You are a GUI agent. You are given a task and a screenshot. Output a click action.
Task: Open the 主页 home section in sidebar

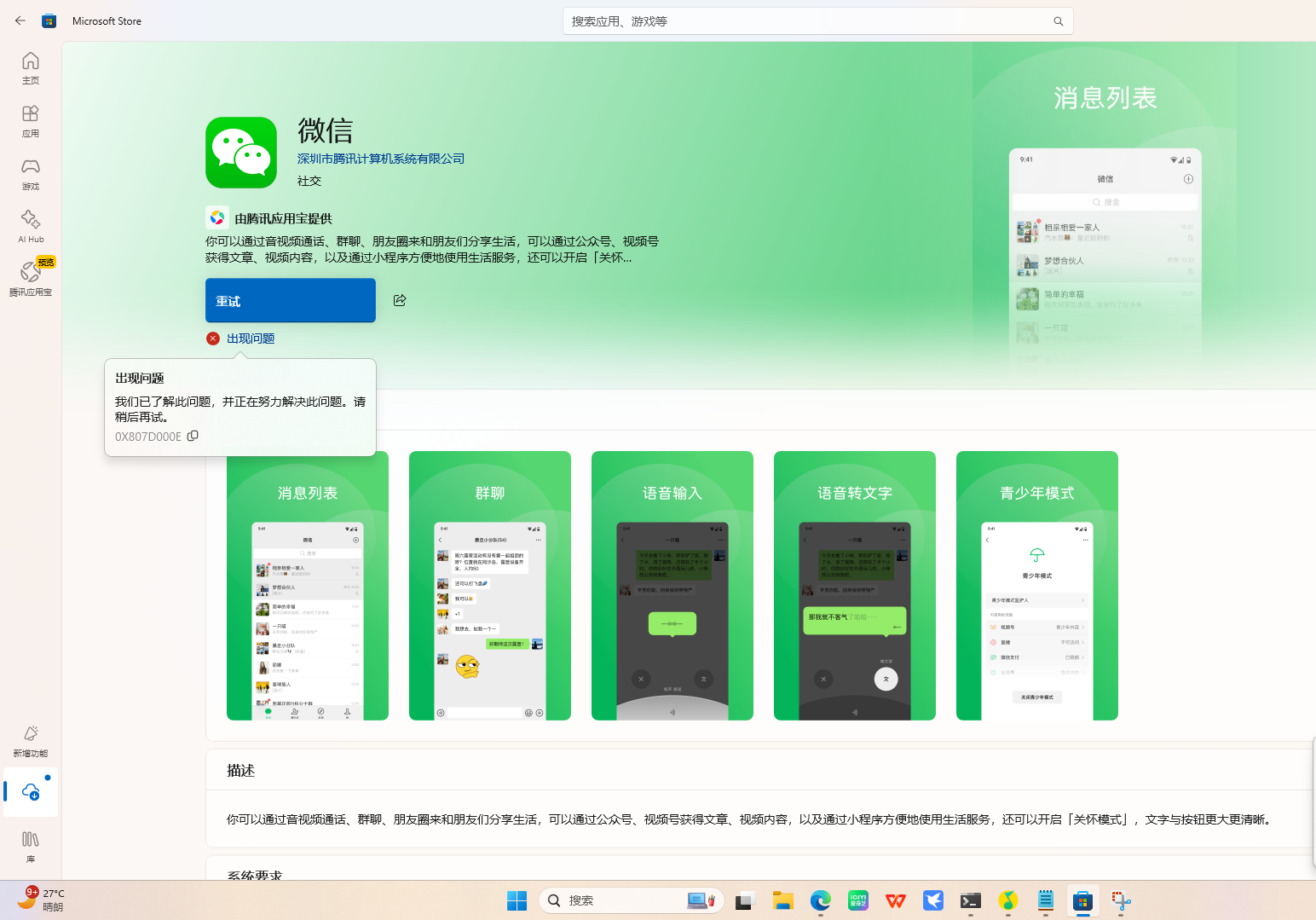click(31, 68)
